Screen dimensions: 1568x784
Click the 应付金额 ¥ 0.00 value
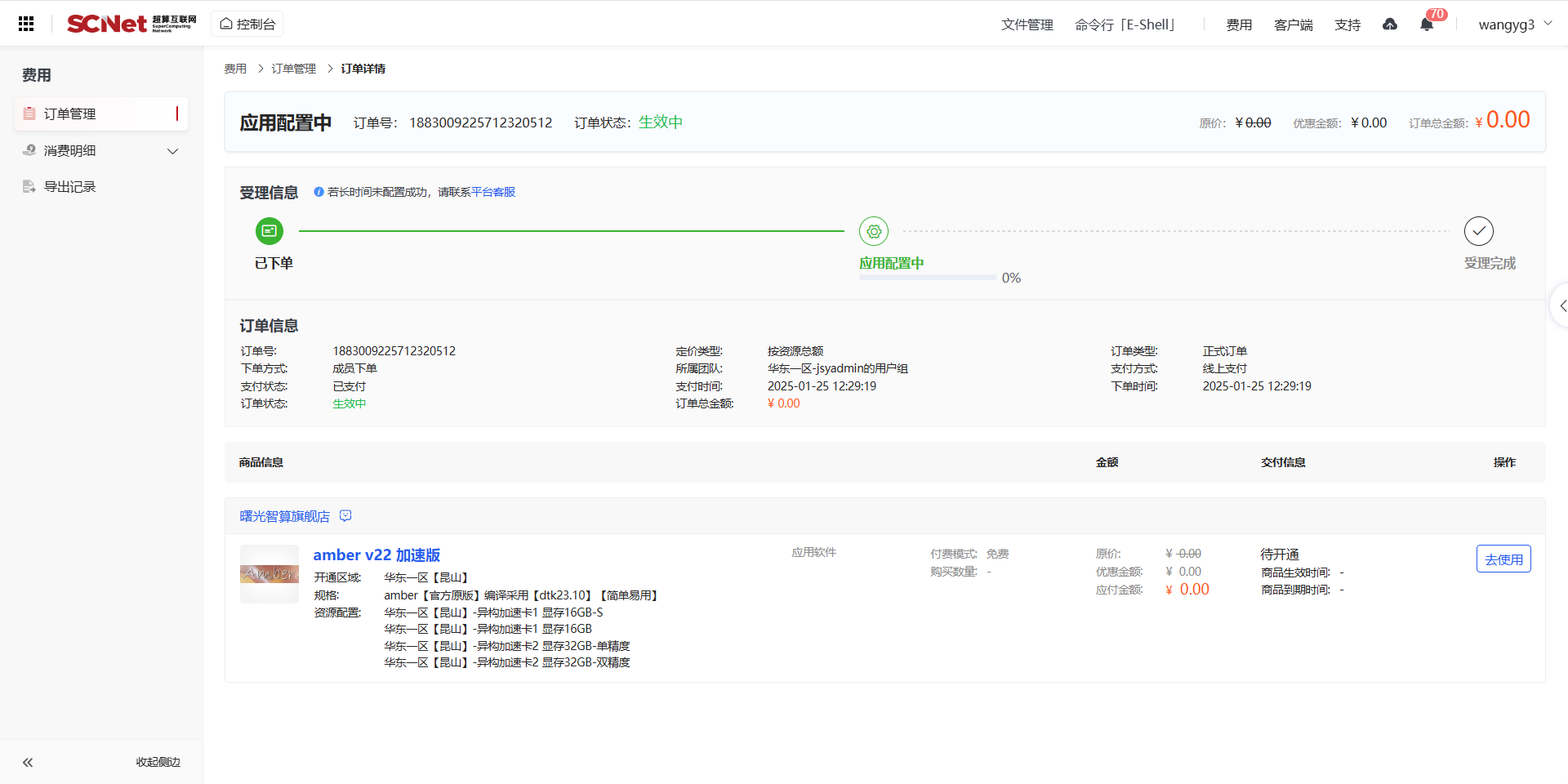(x=1187, y=590)
